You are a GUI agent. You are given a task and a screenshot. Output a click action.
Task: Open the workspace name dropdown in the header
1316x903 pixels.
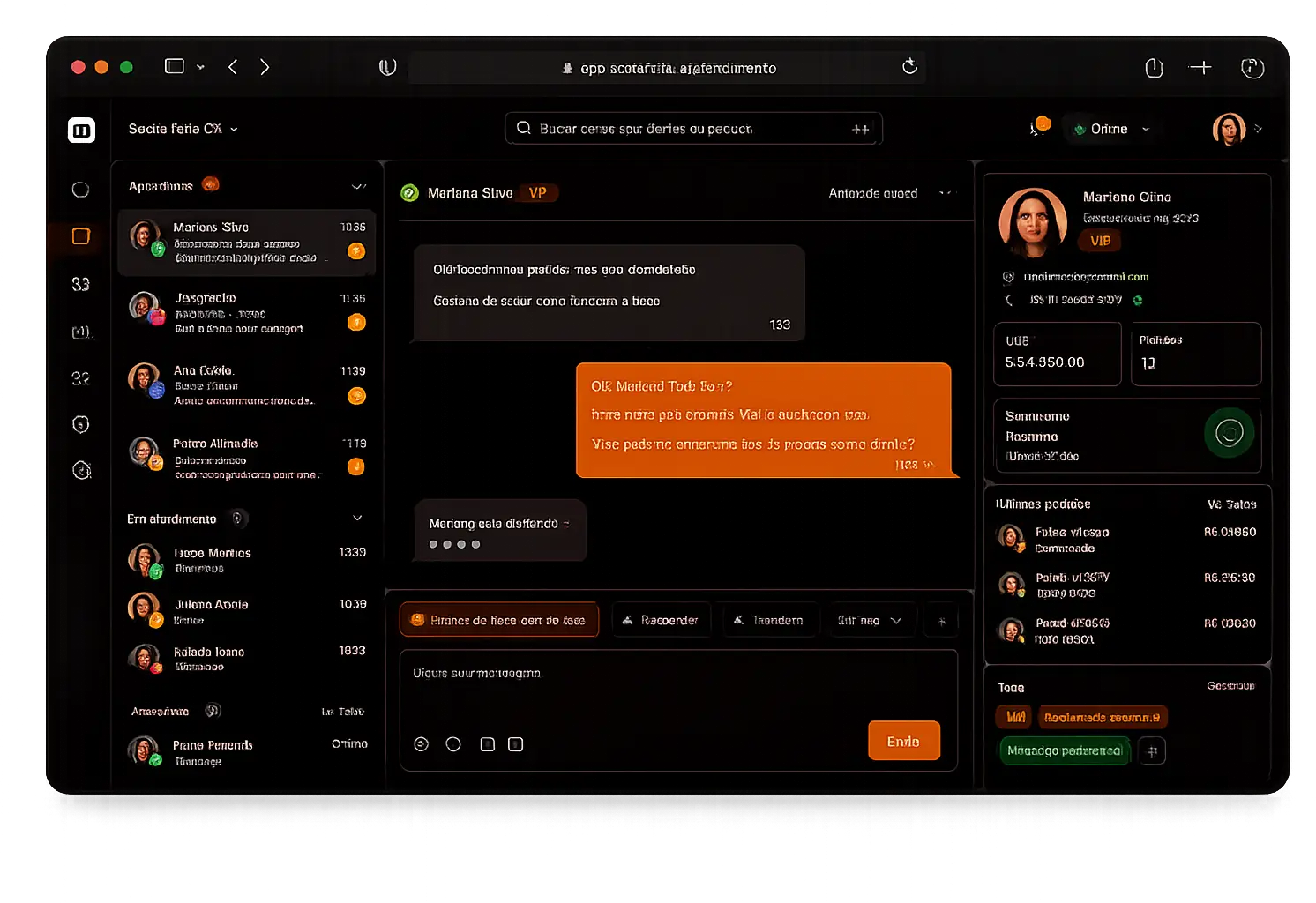183,129
